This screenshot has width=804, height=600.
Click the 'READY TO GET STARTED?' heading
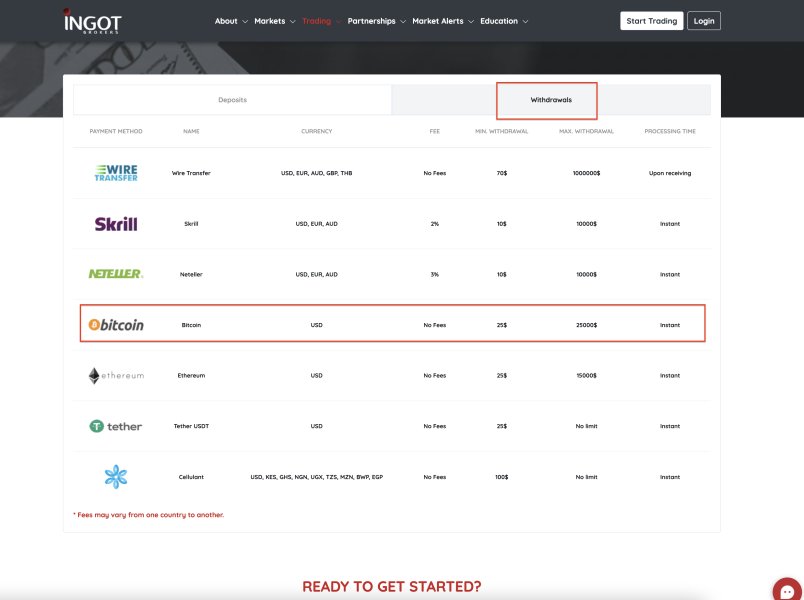coord(392,586)
